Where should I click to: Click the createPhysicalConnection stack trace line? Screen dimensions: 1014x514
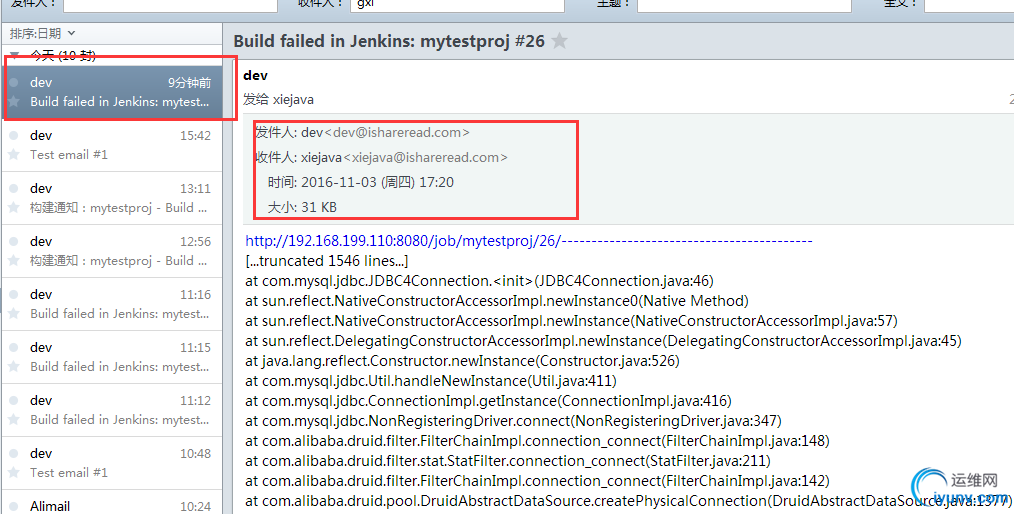click(x=629, y=501)
